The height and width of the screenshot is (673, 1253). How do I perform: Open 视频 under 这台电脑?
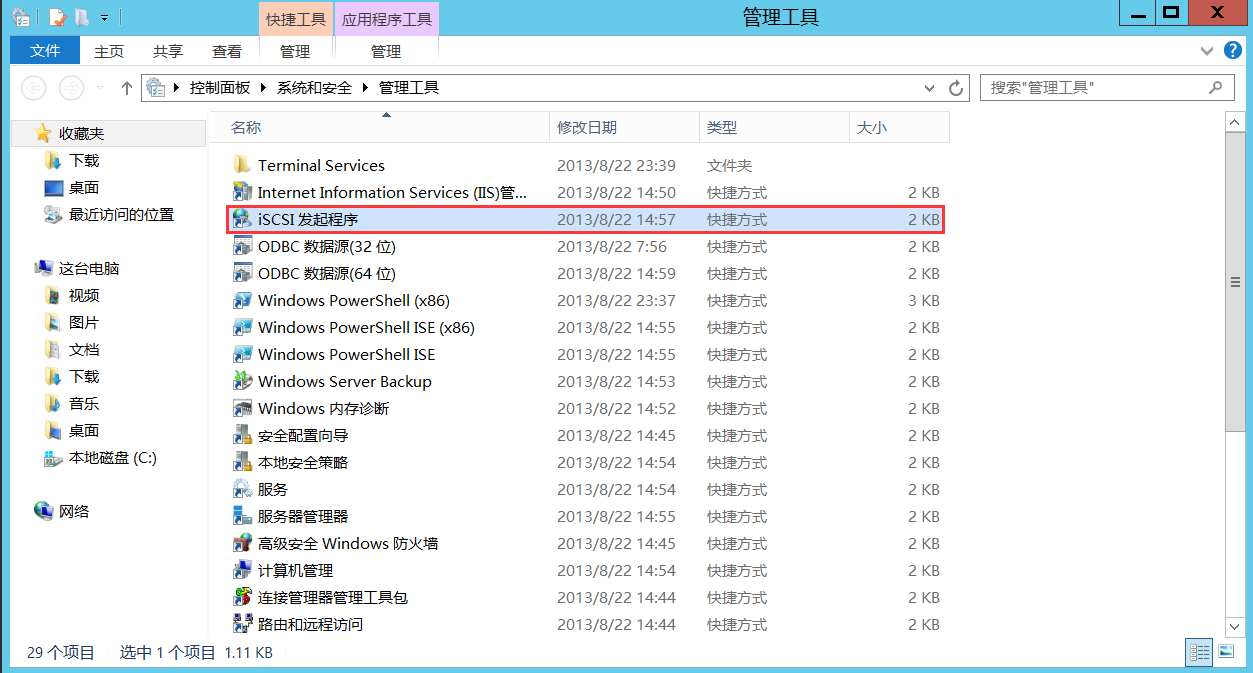point(84,295)
